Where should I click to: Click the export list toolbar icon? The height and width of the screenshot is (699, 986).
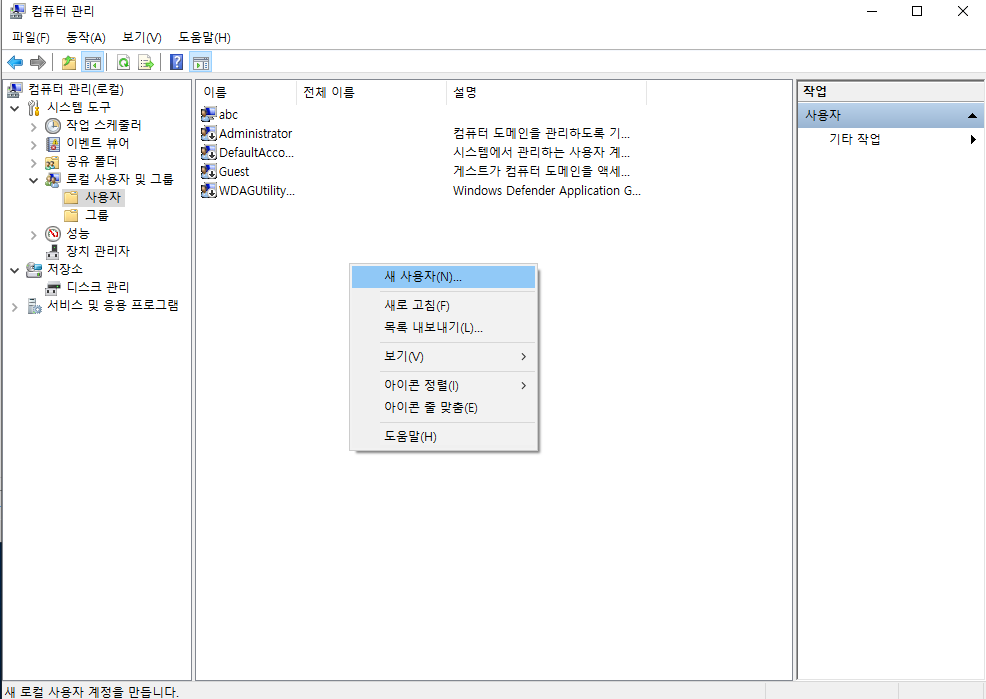point(146,62)
